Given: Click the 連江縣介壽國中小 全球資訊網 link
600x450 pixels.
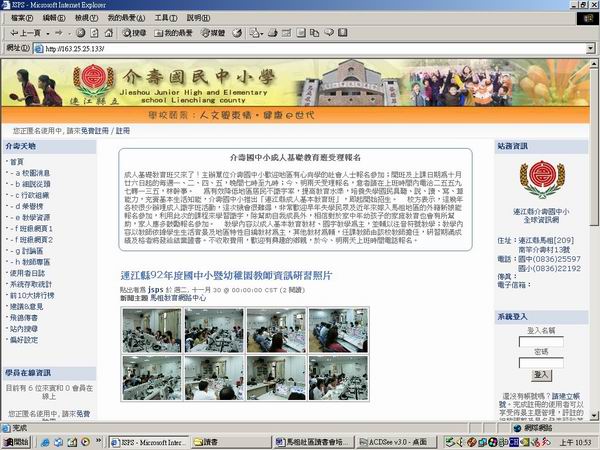Looking at the screenshot, I should [541, 215].
